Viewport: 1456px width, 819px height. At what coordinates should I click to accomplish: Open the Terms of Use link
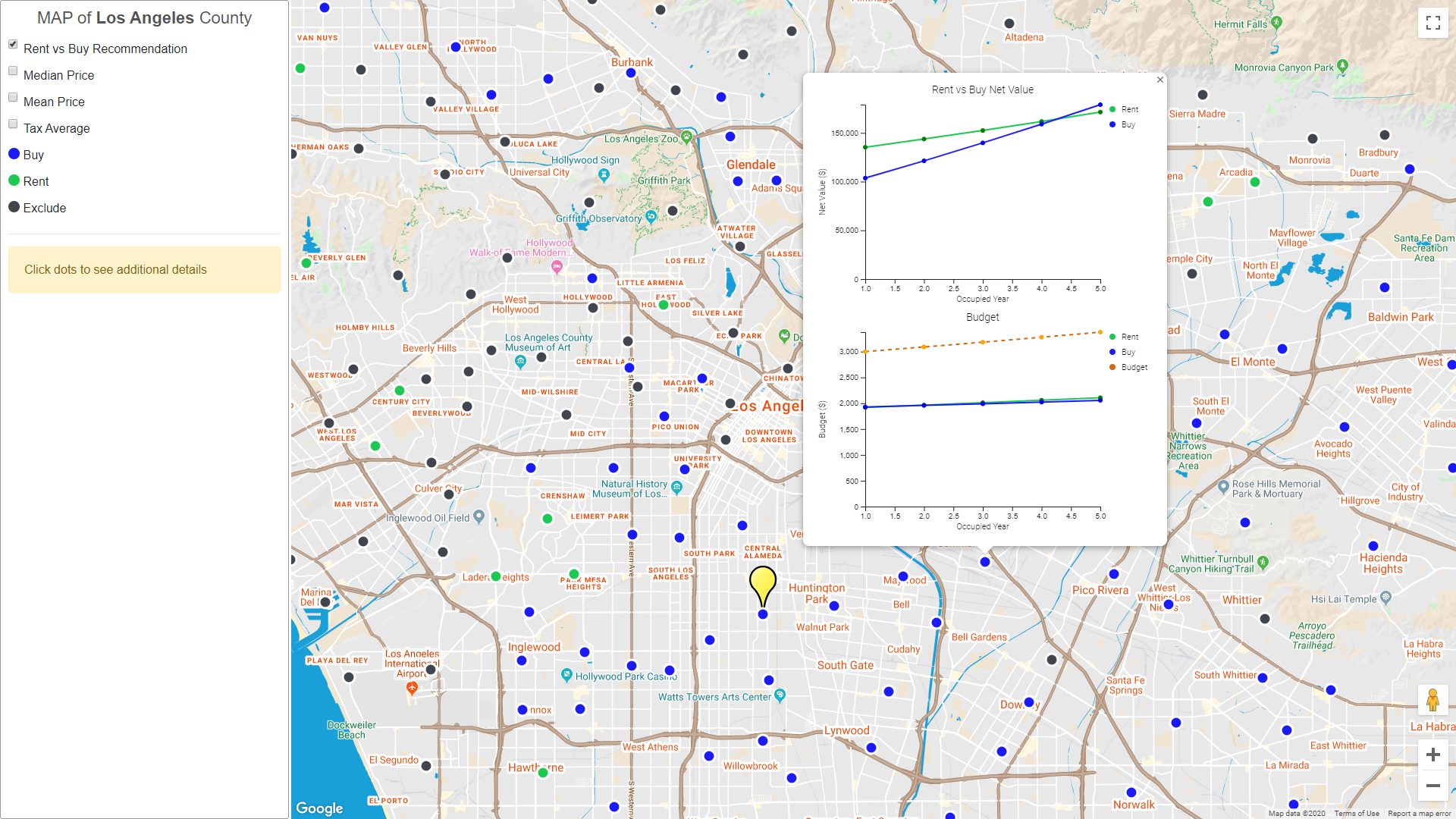(1357, 813)
